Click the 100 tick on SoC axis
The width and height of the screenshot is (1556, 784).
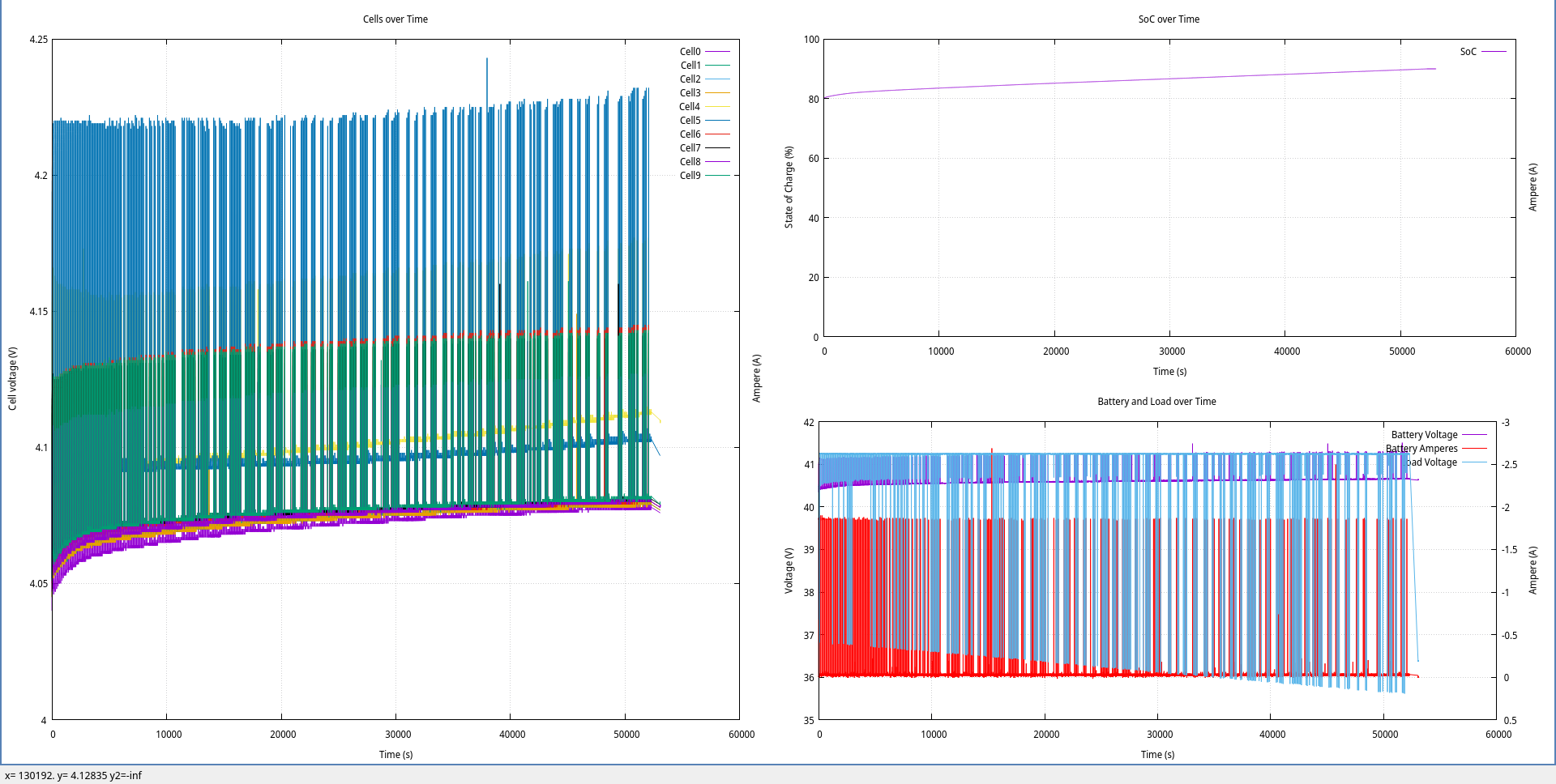[x=811, y=40]
